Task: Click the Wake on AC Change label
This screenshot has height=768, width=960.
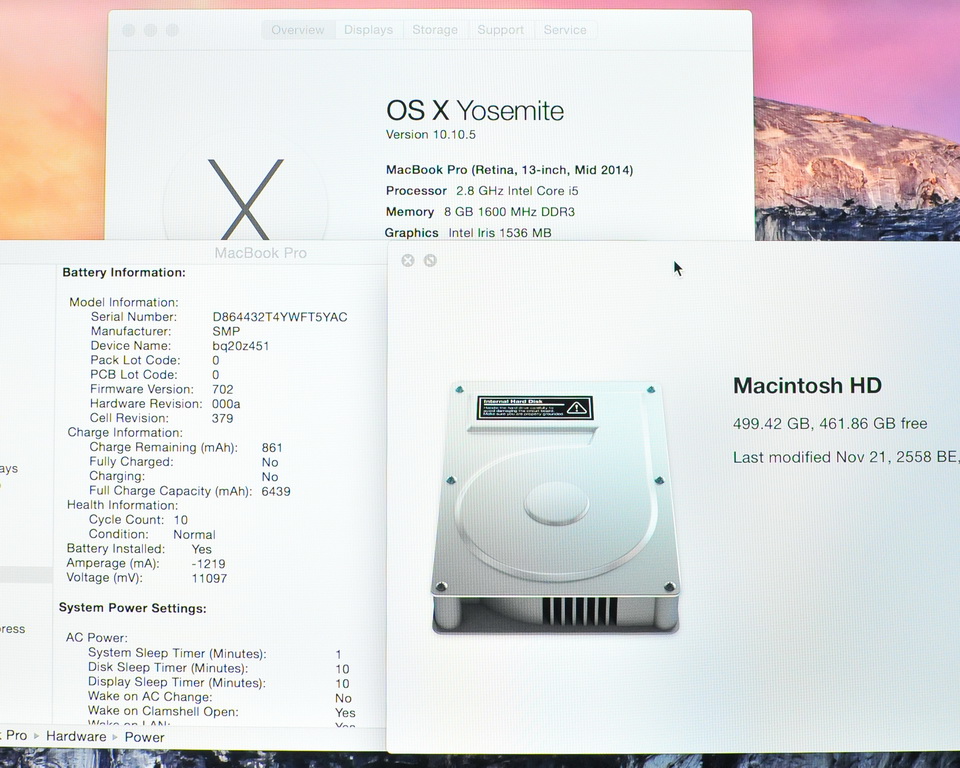Action: click(x=150, y=697)
